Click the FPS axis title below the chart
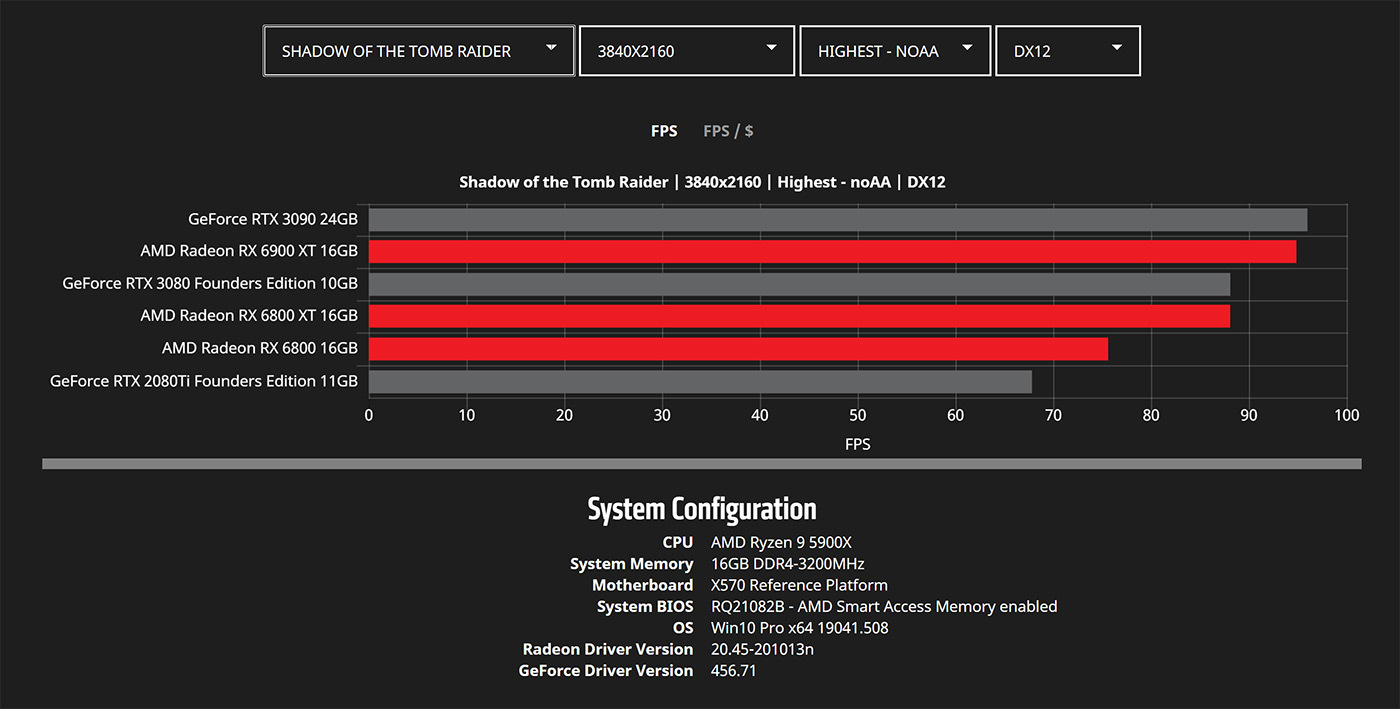 pyautogui.click(x=857, y=443)
